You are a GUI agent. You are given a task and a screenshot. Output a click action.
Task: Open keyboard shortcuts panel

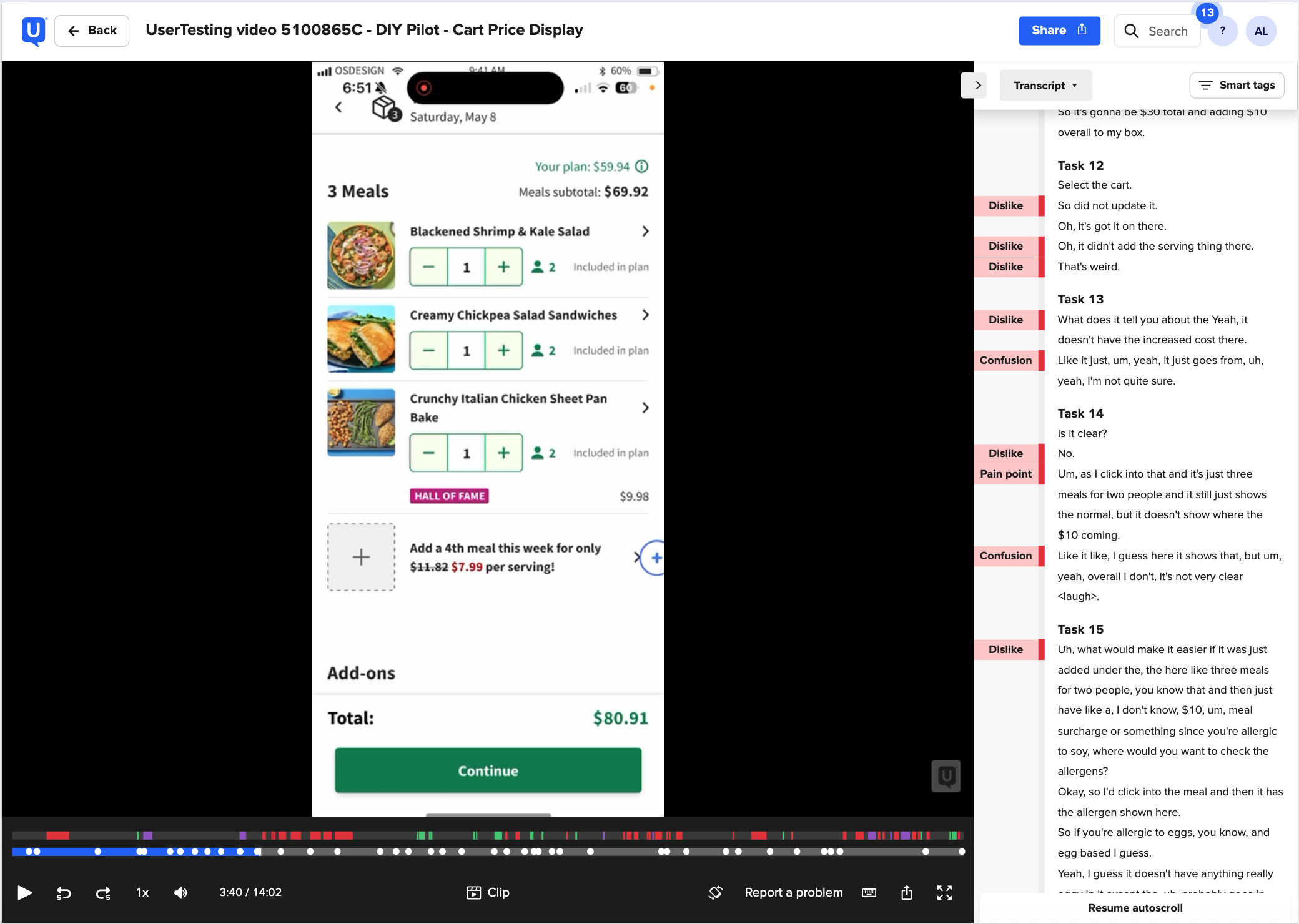point(868,892)
